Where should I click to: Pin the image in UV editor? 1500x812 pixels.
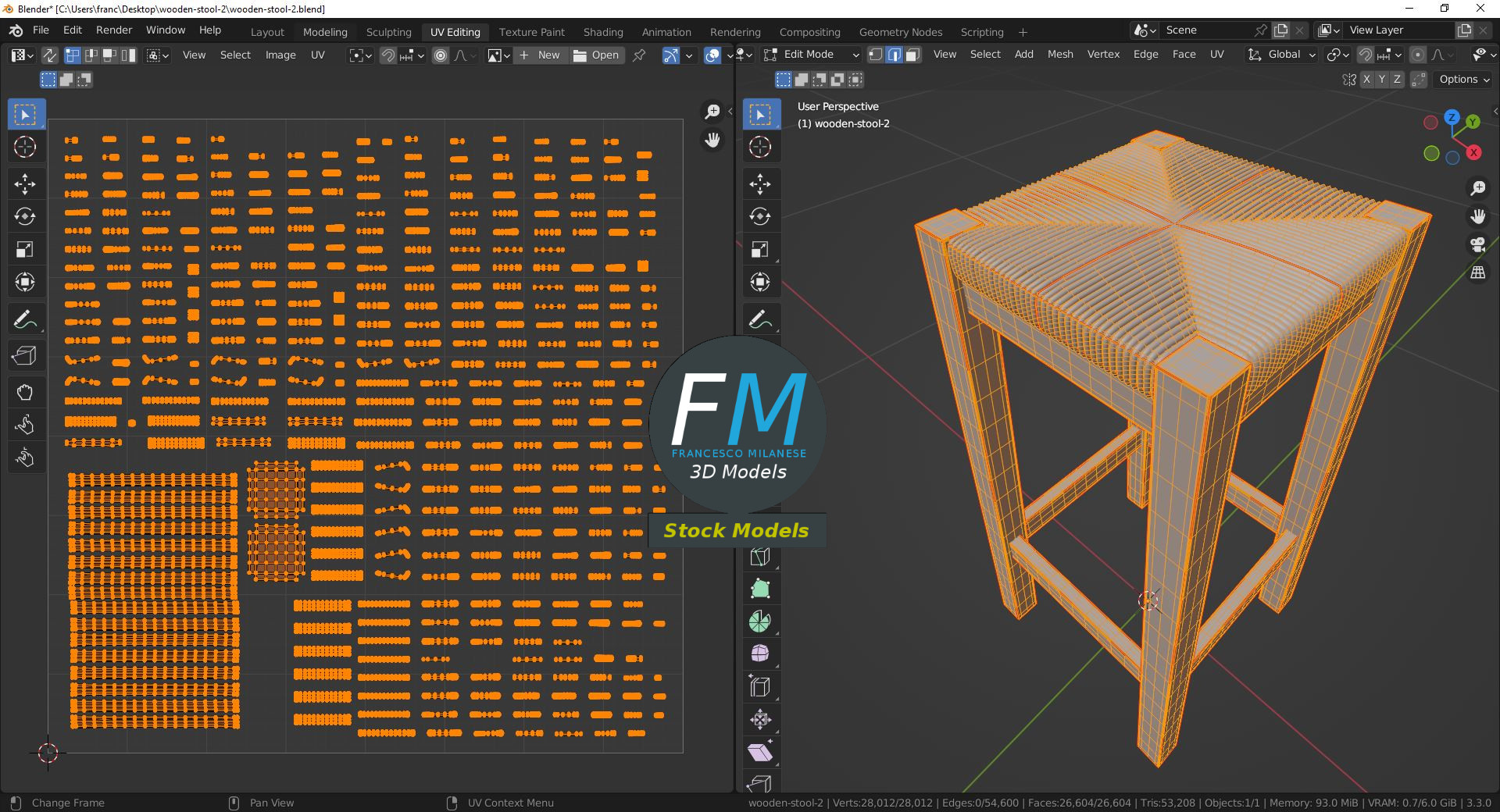tap(639, 55)
